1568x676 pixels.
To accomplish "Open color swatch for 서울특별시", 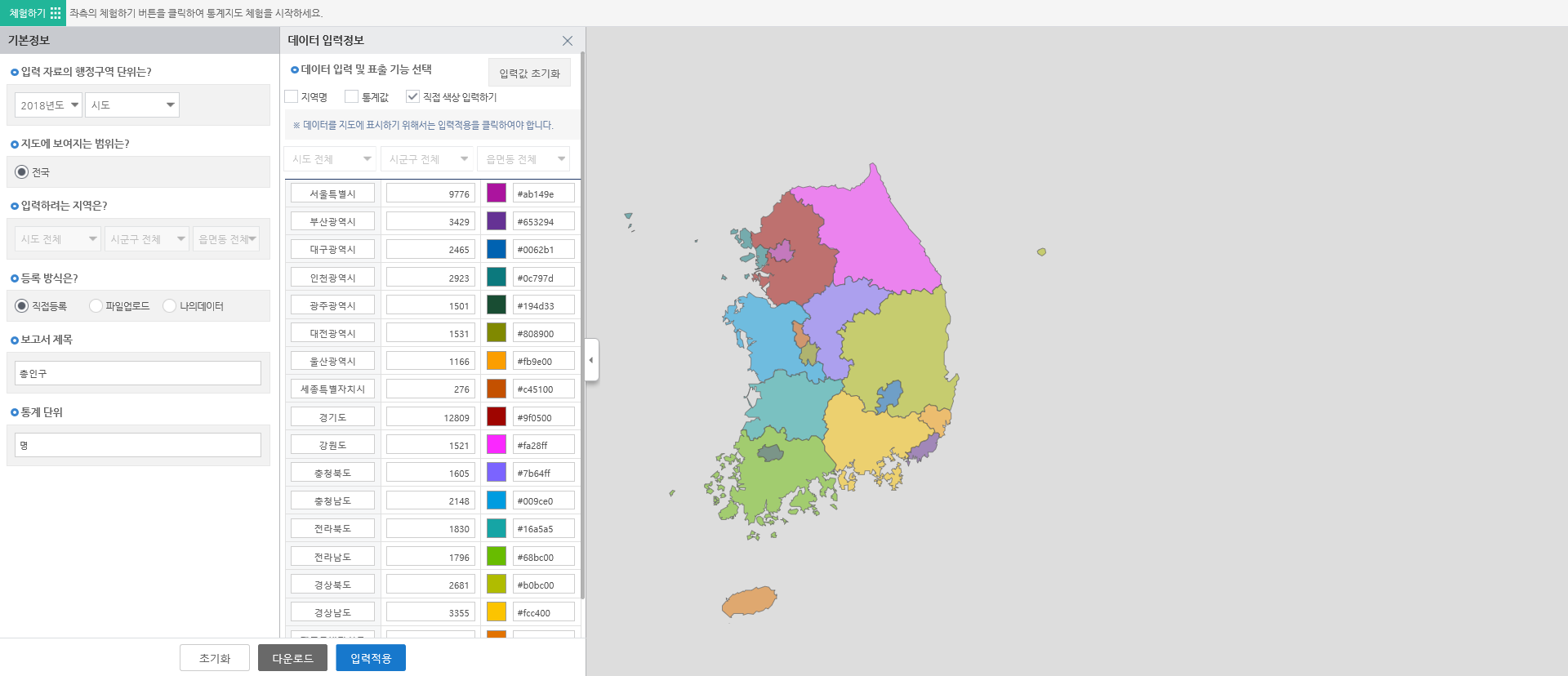I will (x=497, y=193).
